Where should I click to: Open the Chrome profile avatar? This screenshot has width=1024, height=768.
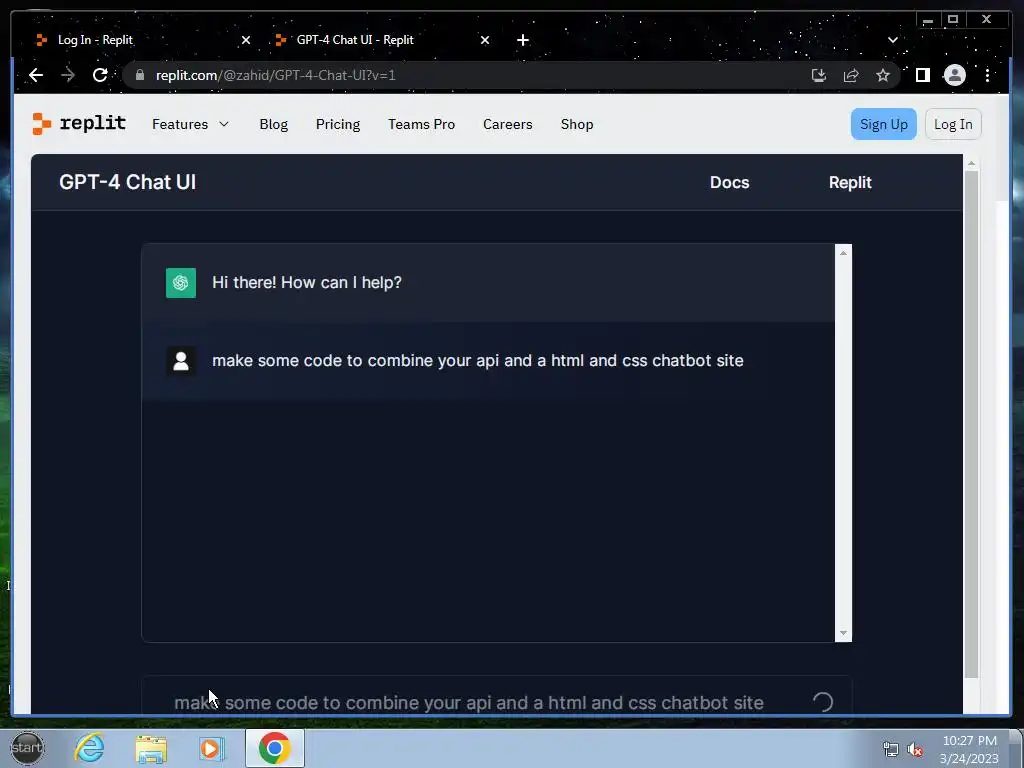(955, 75)
